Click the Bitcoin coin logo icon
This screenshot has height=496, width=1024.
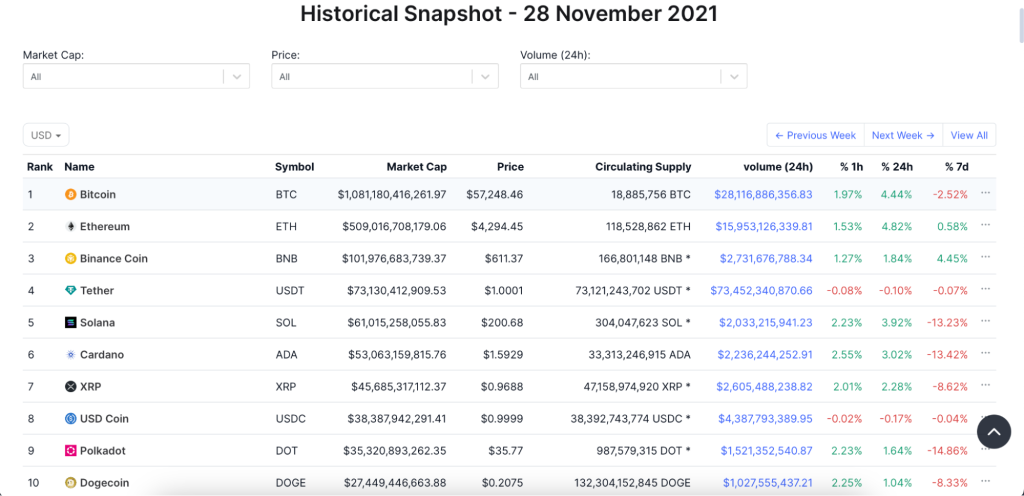coord(70,195)
